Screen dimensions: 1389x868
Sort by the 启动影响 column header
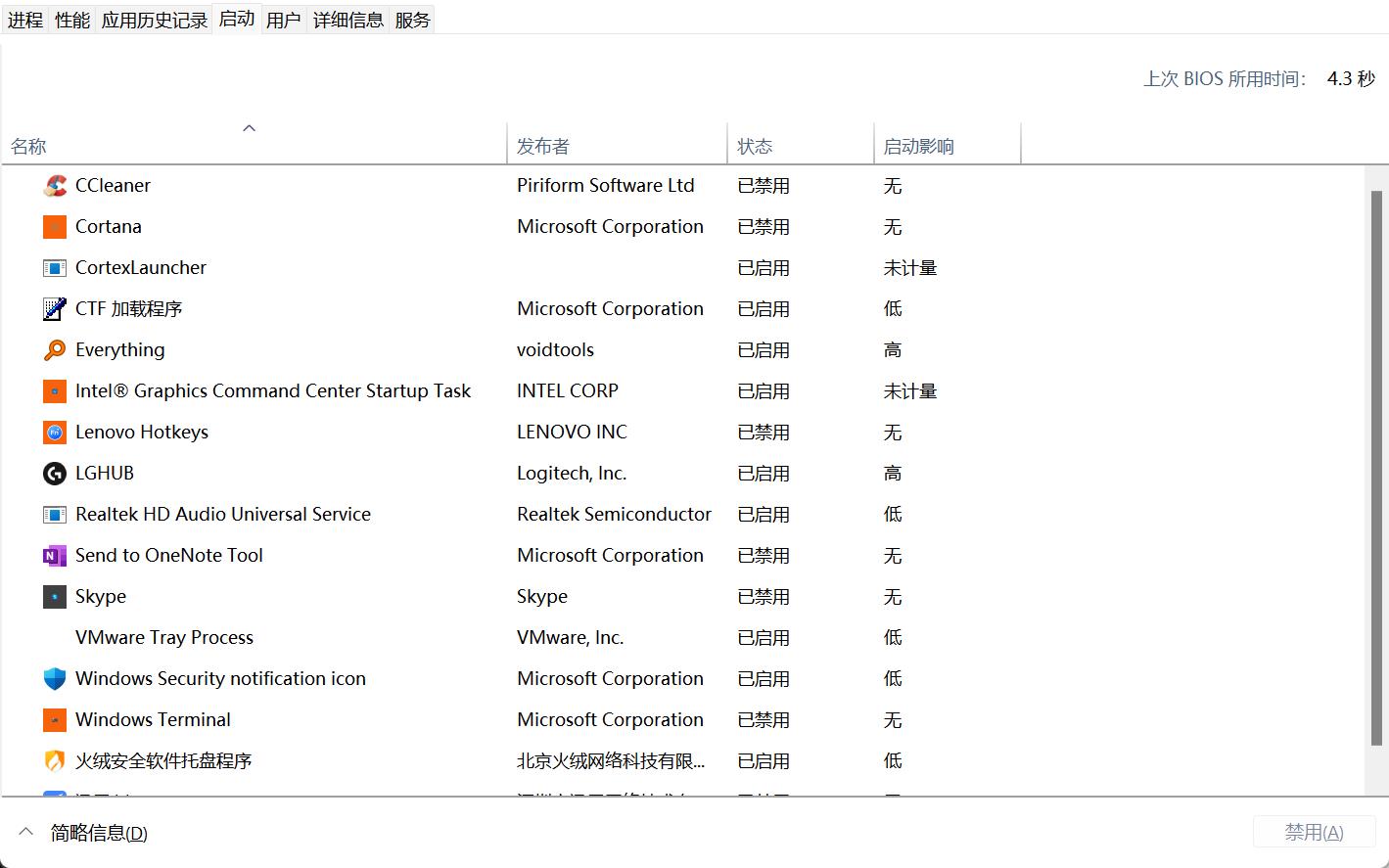(x=948, y=143)
